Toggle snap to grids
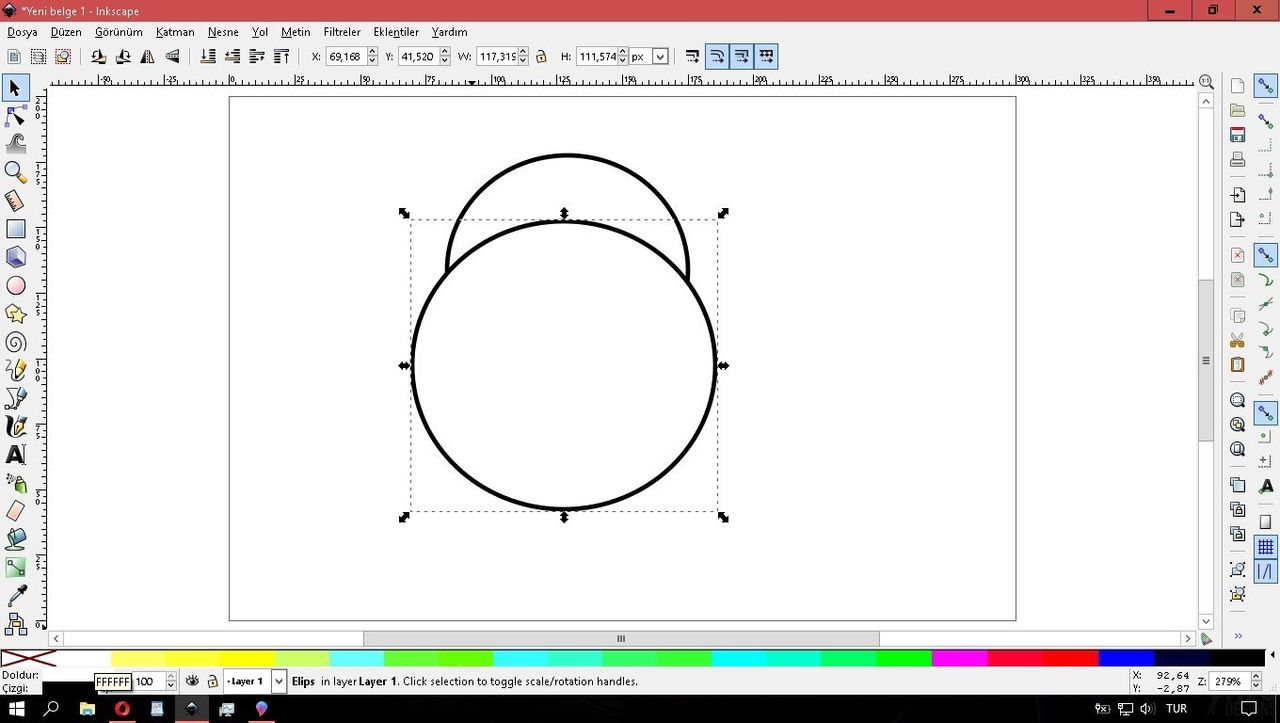This screenshot has width=1280, height=723. (1266, 547)
